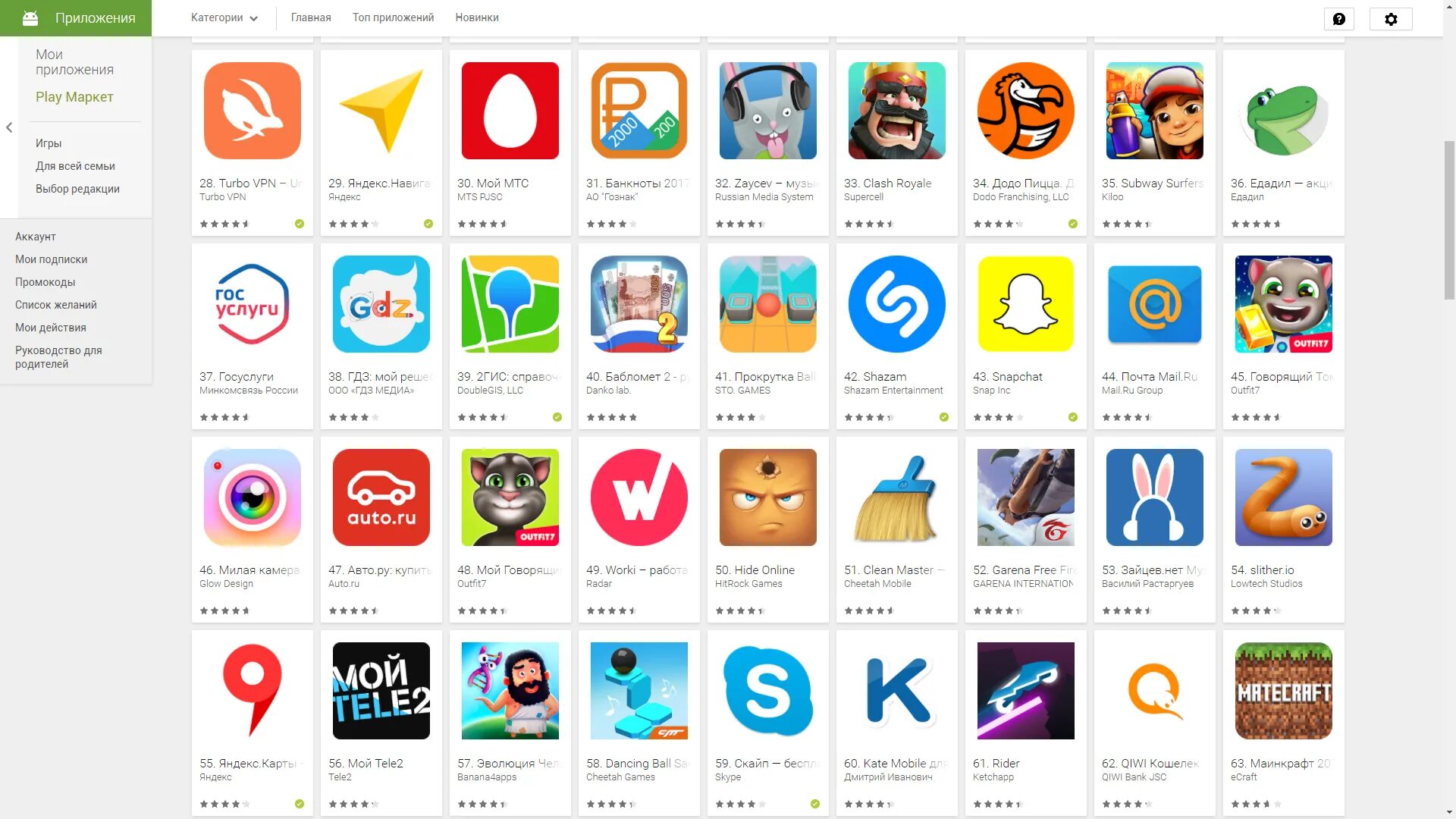Click the green installed badge on Додо Пицца
The height and width of the screenshot is (819, 1456).
[x=1073, y=224]
